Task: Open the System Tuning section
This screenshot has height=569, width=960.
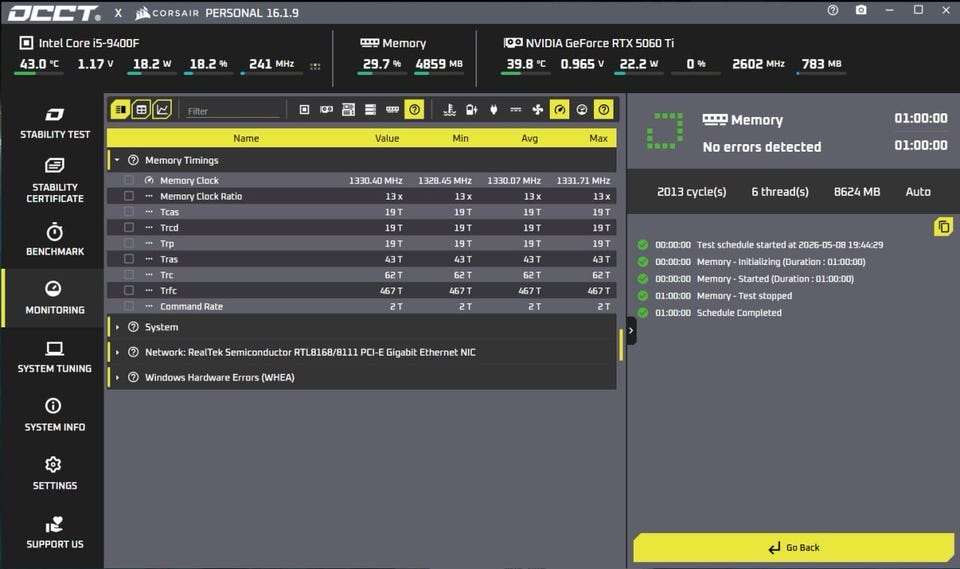Action: point(54,357)
